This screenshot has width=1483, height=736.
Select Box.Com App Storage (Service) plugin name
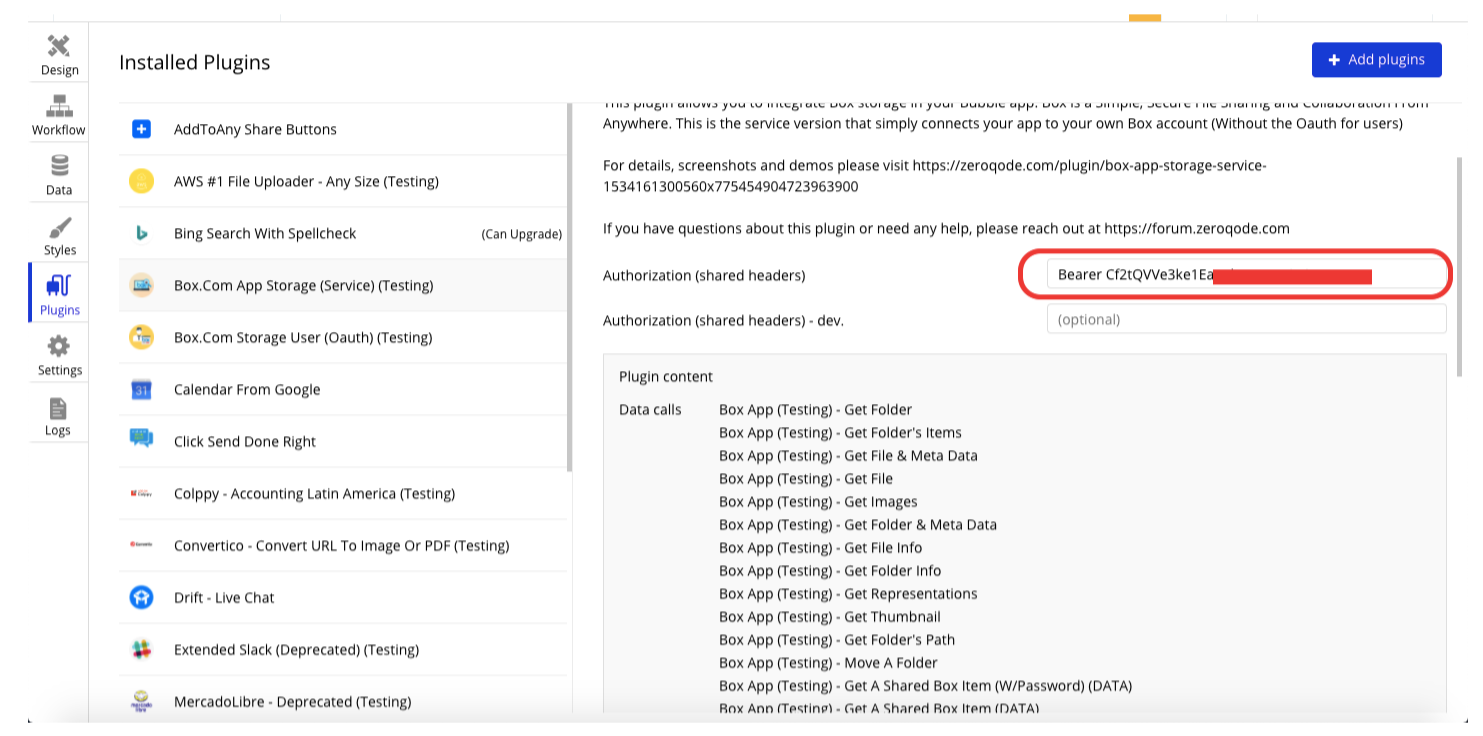pyautogui.click(x=303, y=285)
